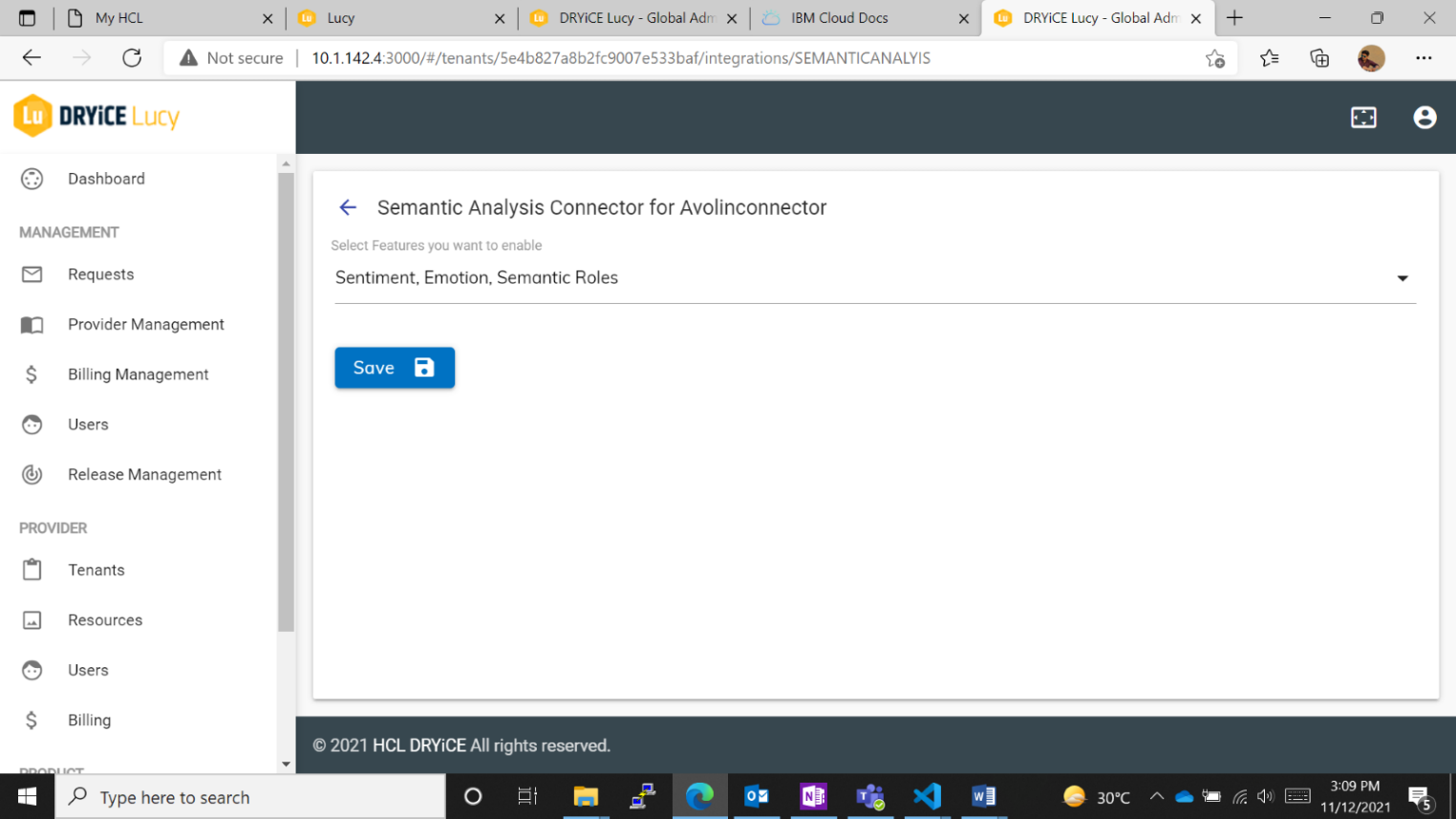Open Dashboard in the sidebar
Screen dimensions: 1456x819
(139, 179)
